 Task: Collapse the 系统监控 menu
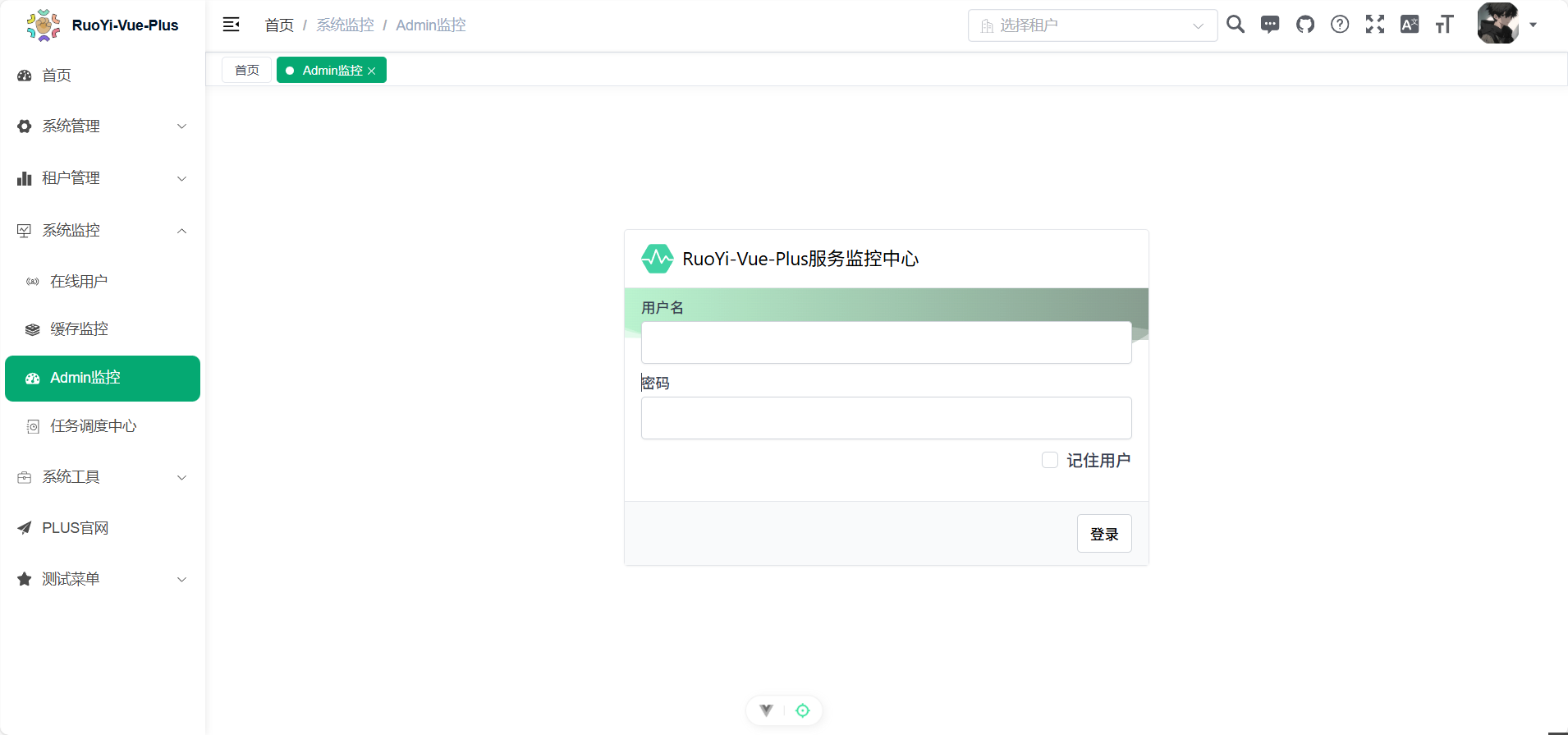coord(103,231)
